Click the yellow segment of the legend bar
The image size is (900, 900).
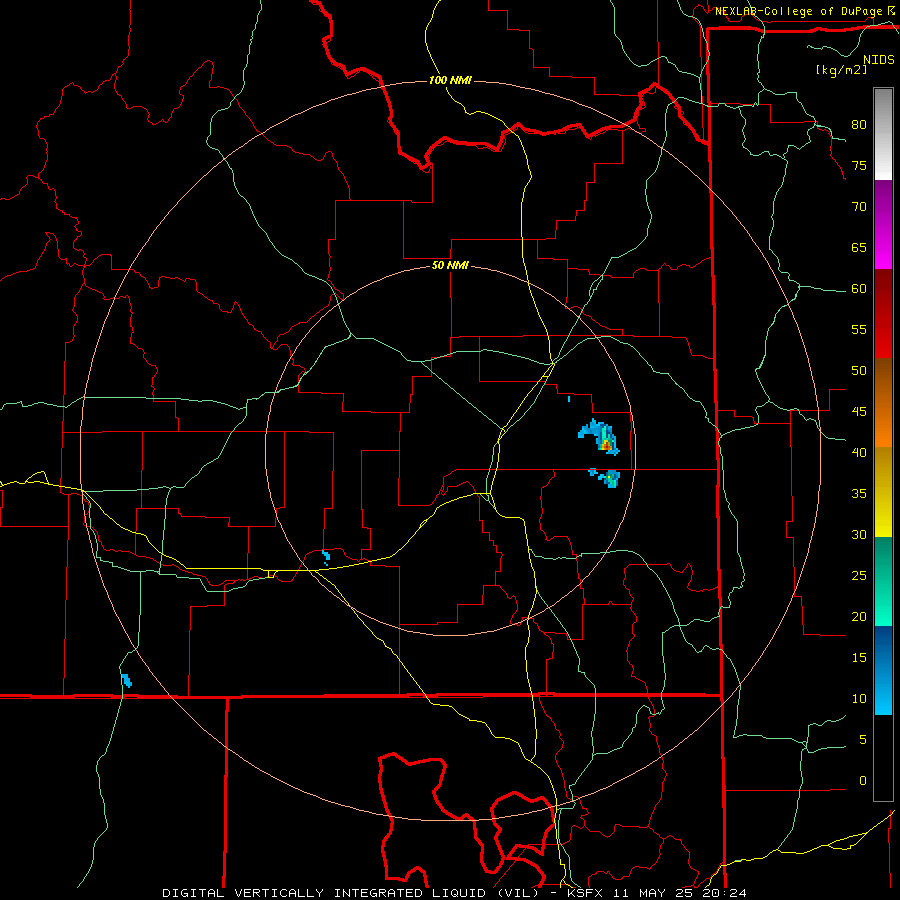click(x=883, y=492)
